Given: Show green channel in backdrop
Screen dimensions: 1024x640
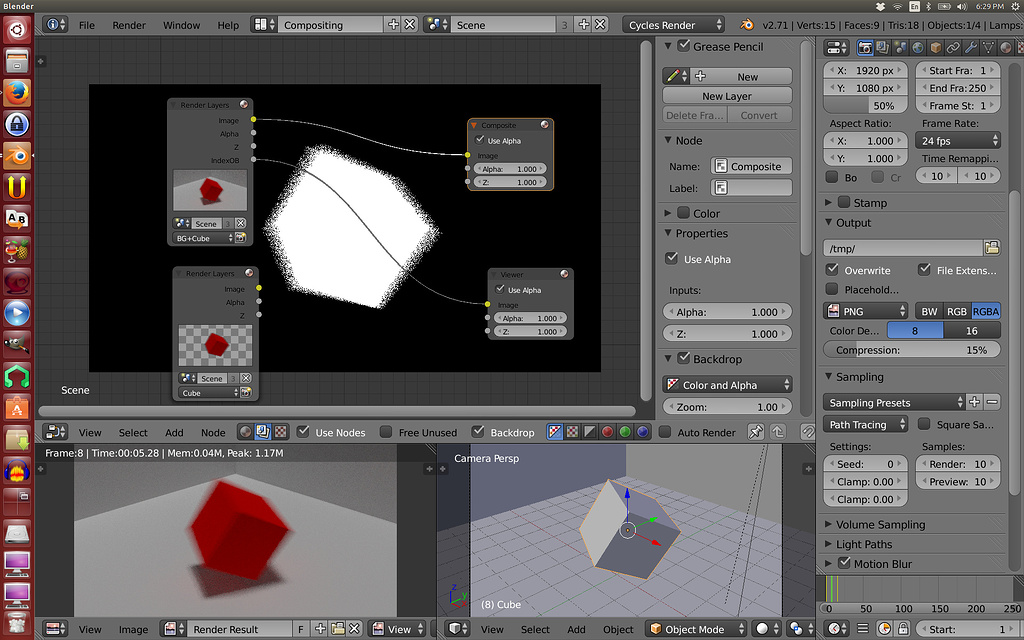Looking at the screenshot, I should [x=625, y=432].
